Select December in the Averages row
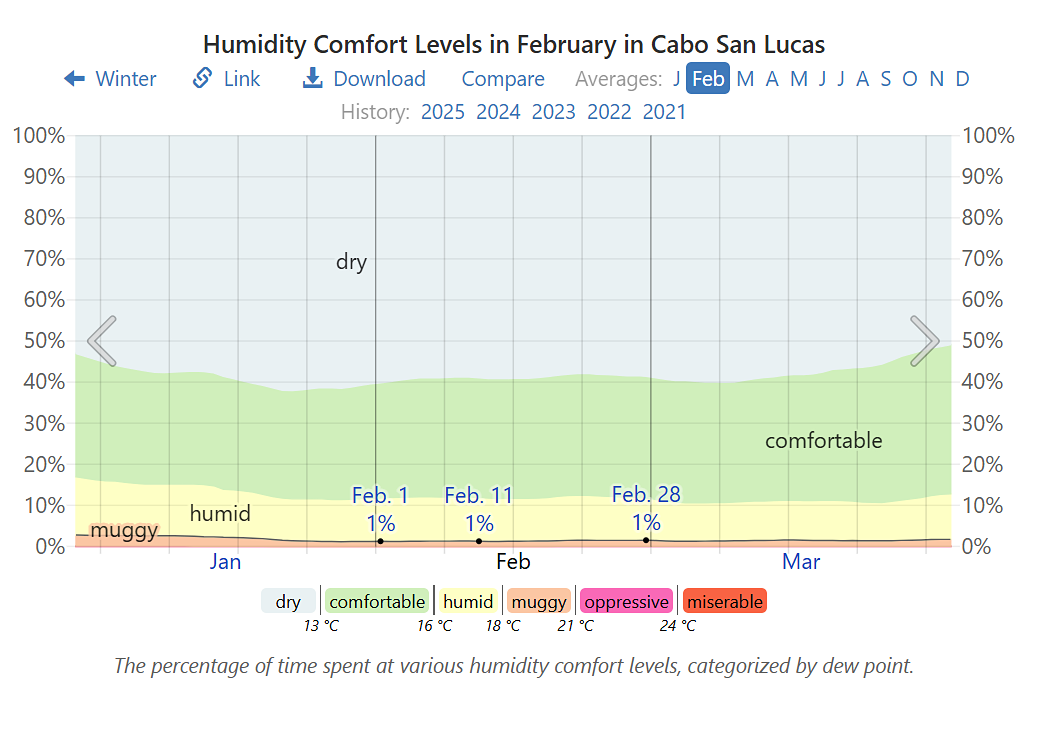Viewport: 1052px width, 742px height. 961,78
